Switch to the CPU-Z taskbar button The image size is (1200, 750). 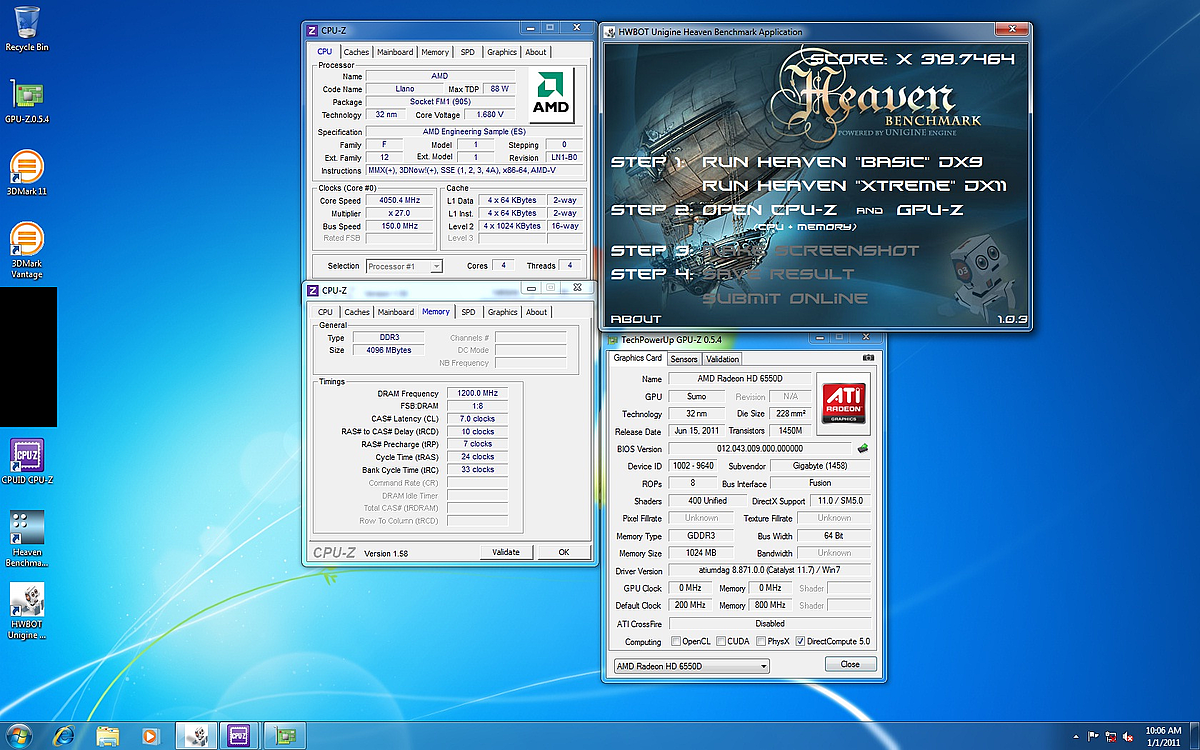[x=239, y=735]
